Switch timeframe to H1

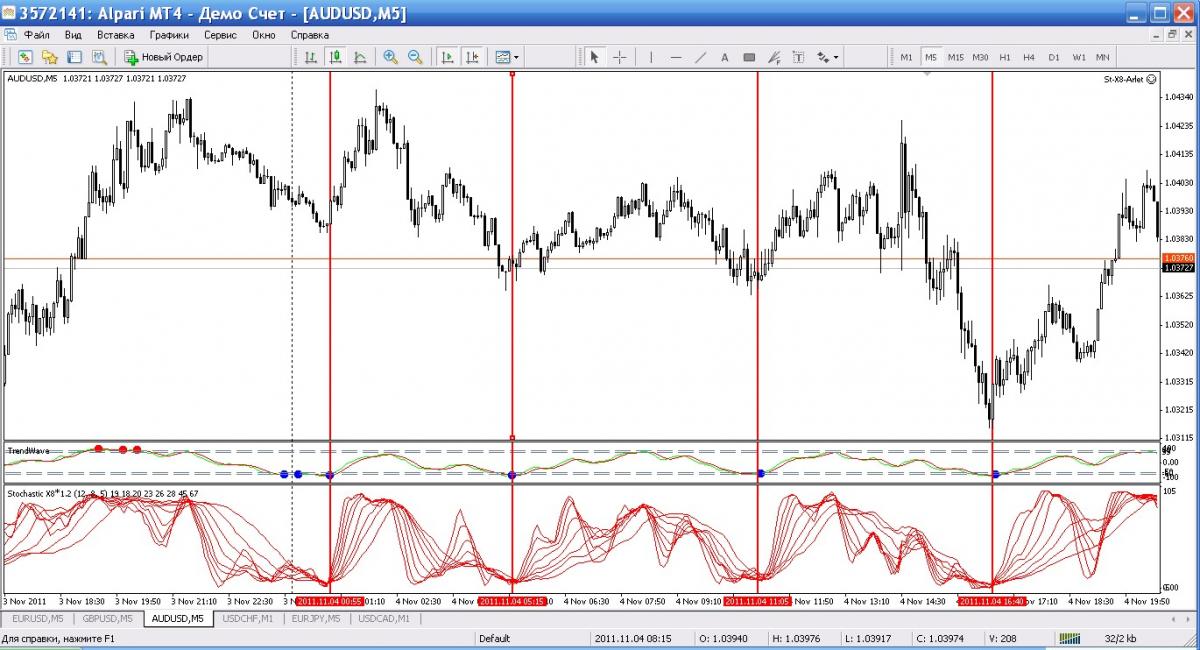pos(1004,57)
